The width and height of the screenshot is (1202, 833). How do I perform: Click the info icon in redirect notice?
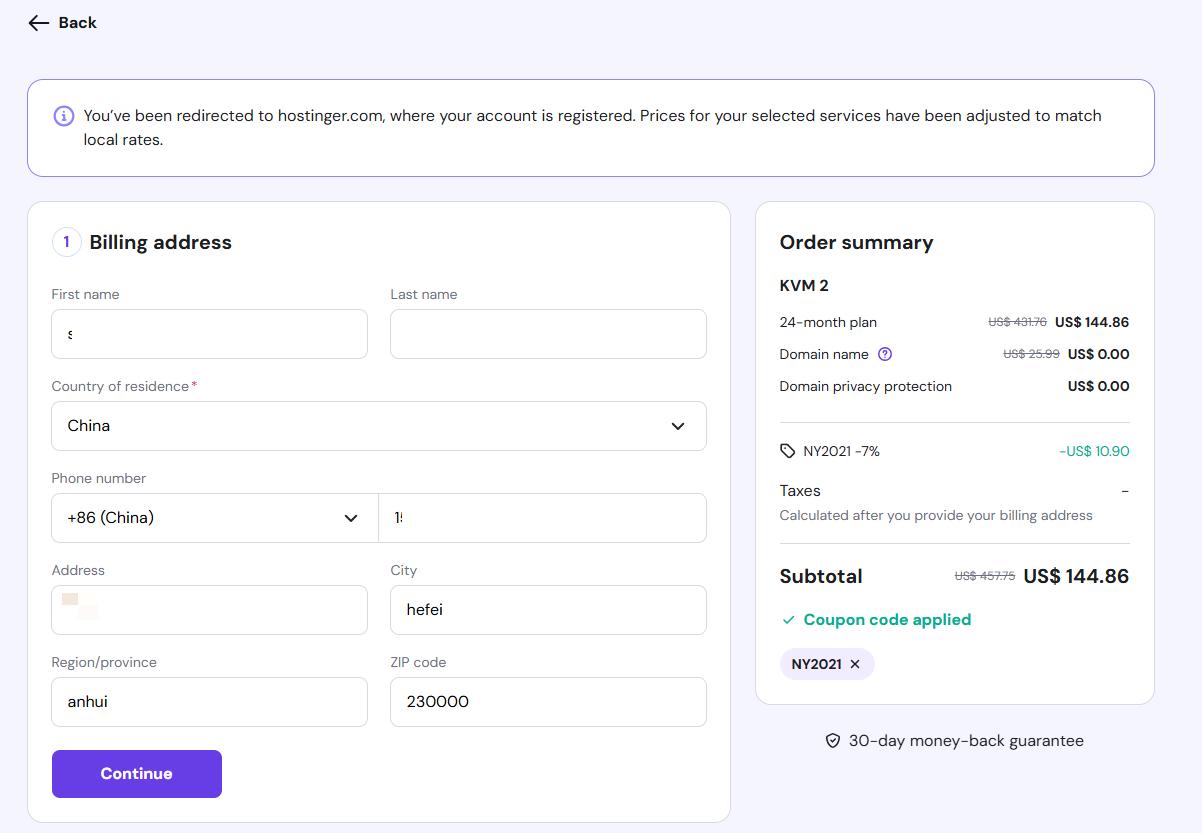(63, 116)
